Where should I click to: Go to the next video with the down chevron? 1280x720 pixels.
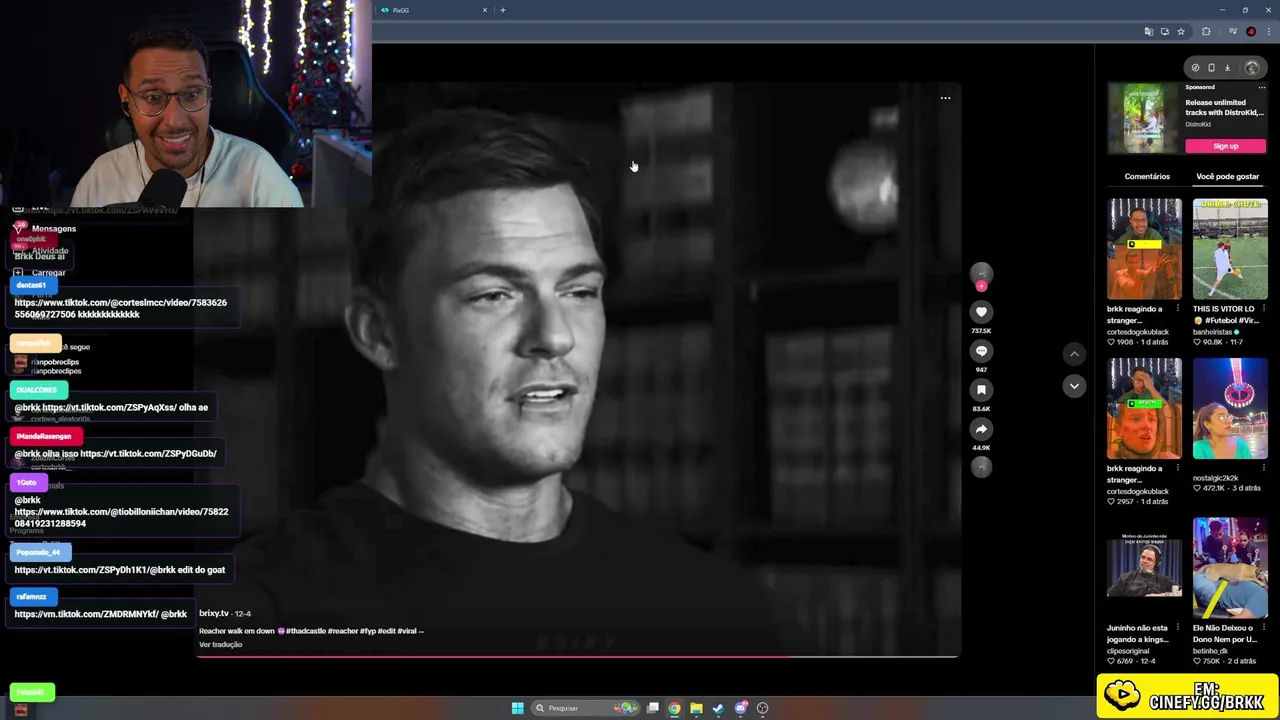tap(1074, 386)
